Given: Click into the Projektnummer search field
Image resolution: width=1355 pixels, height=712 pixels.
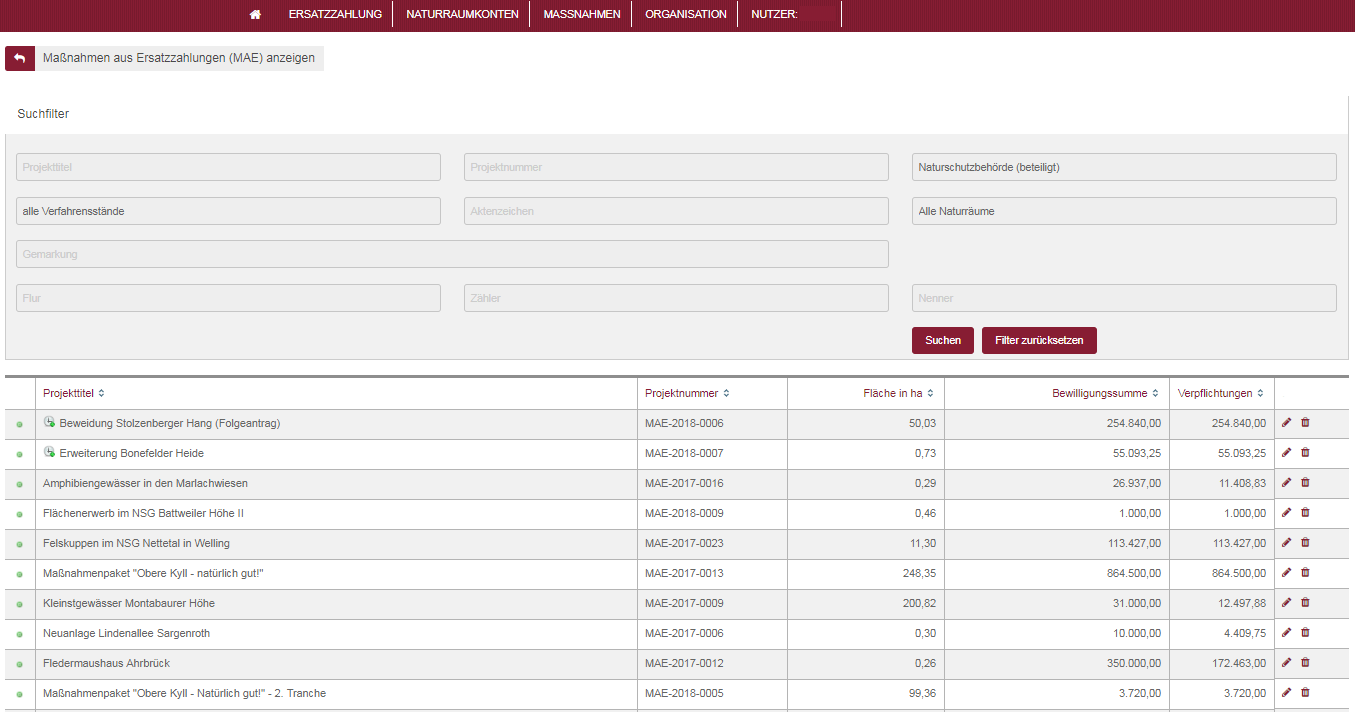Looking at the screenshot, I should click(676, 167).
